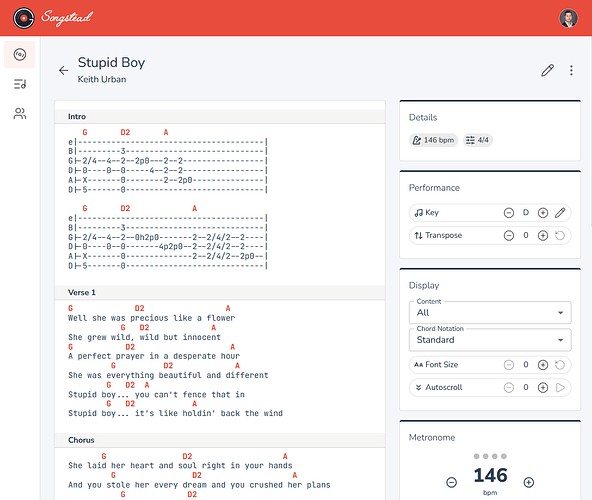Increase the Autoscroll speed
This screenshot has width=592, height=500.
[x=543, y=387]
